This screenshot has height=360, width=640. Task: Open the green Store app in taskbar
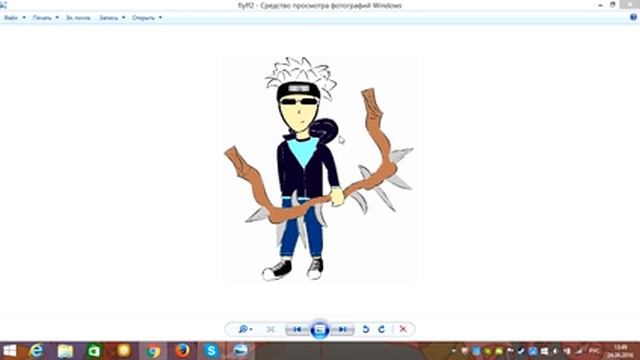click(94, 351)
